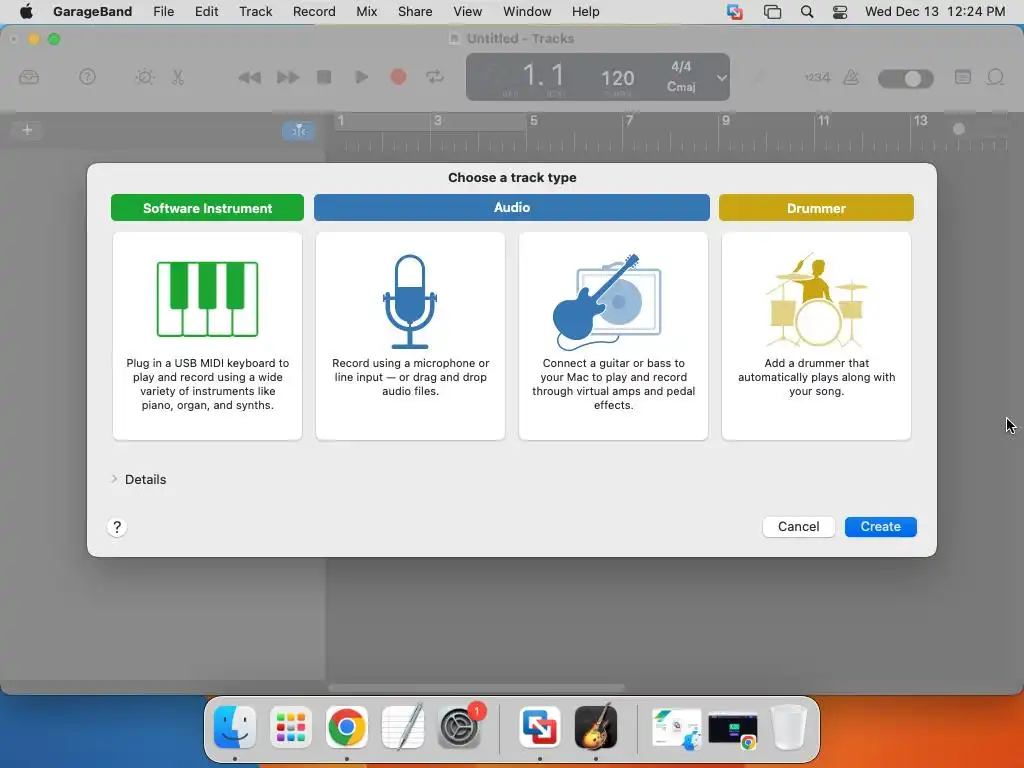Click the Rewind transport button
The width and height of the screenshot is (1024, 768).
coord(249,78)
